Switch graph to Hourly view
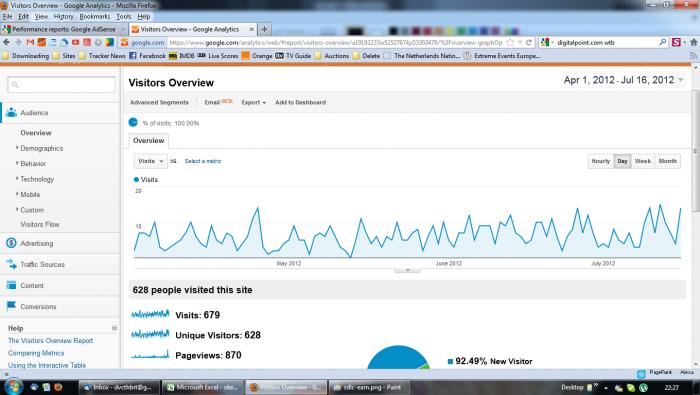700x395 pixels. 600,161
